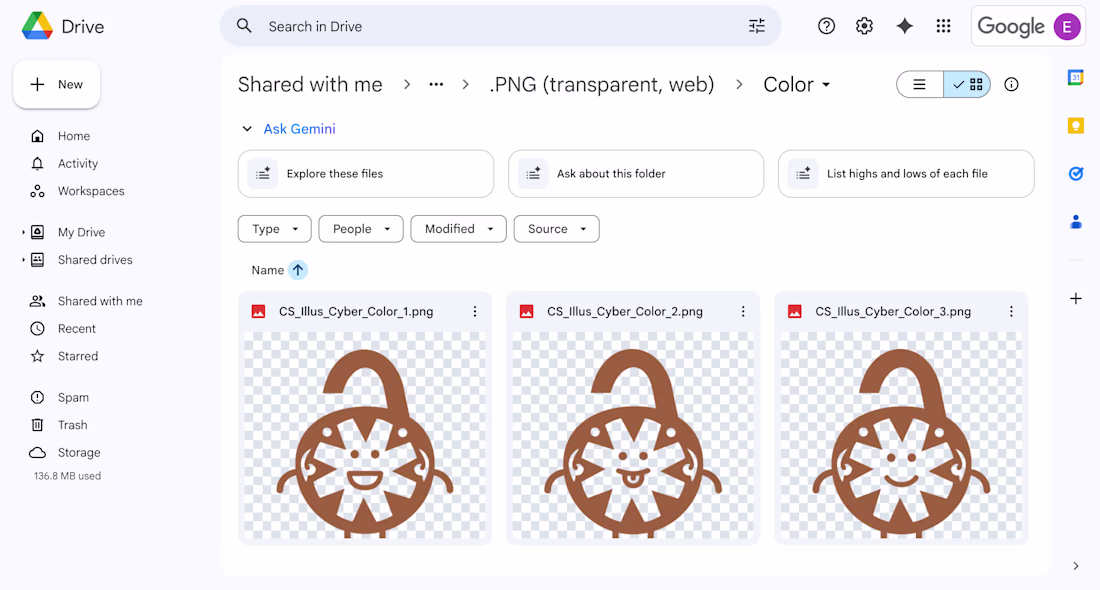
Task: Open more actions for CS_Illus_Cyber_Color_2.png
Action: tap(743, 311)
